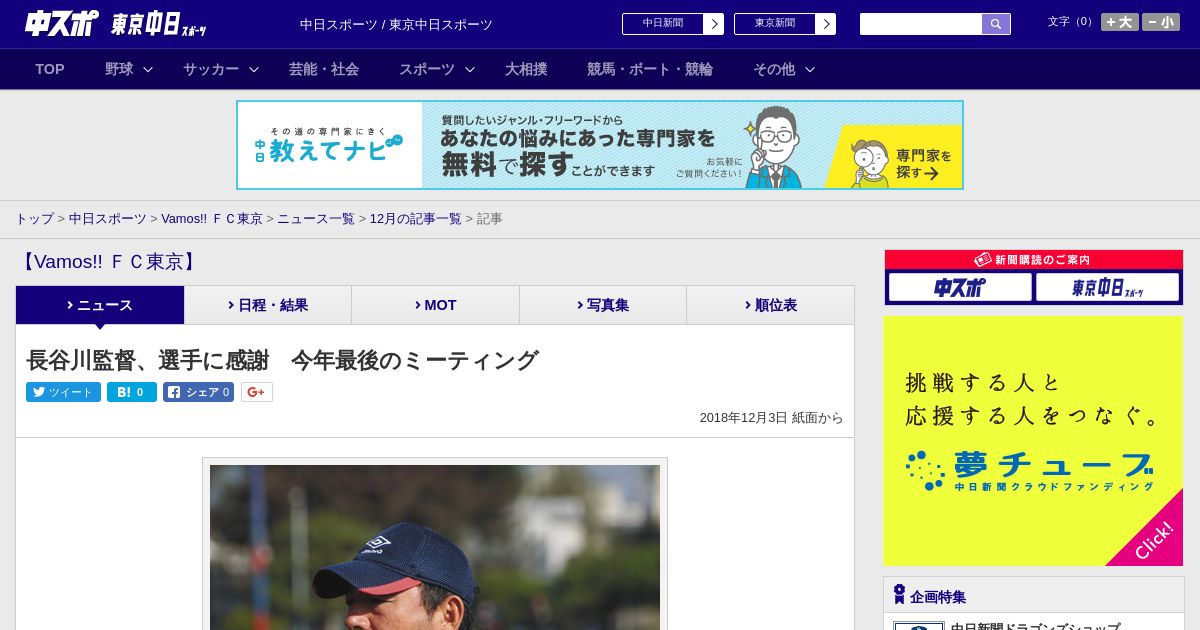Go to 12月の記事一覧 breadcrumb link
This screenshot has width=1200, height=630.
click(x=416, y=218)
